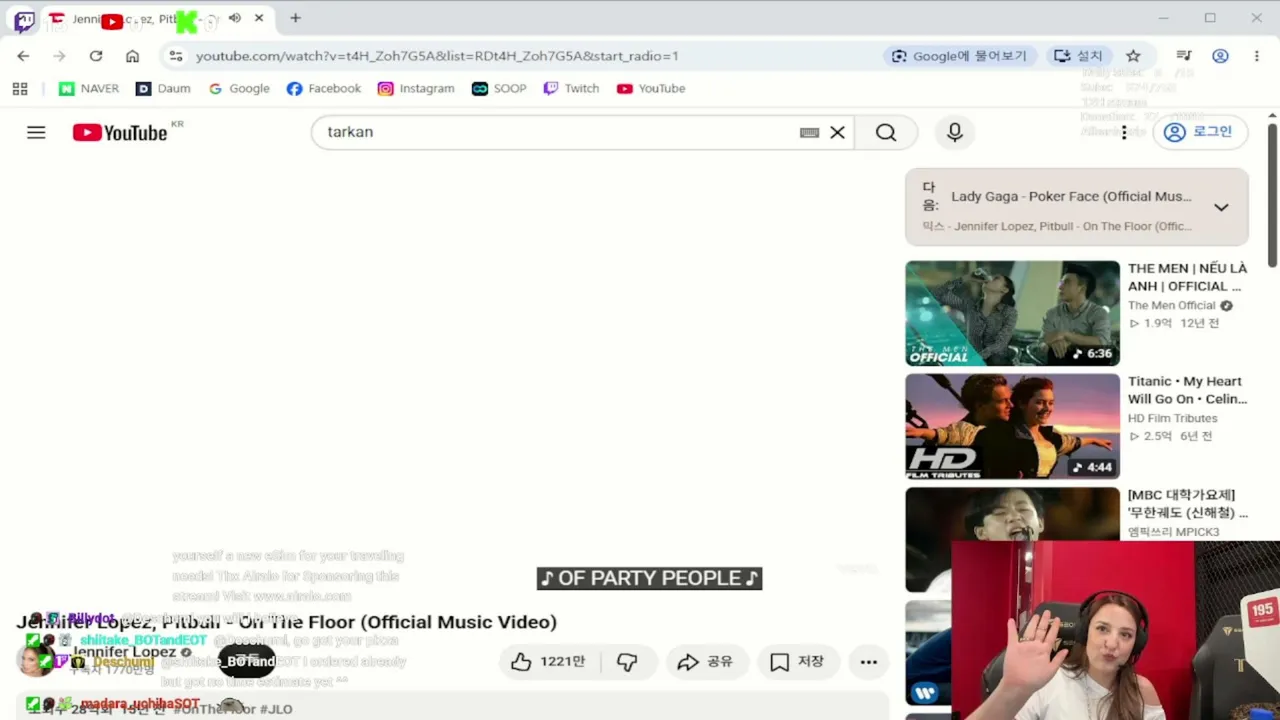Click the 저장 save button
The image size is (1280, 720).
(x=797, y=662)
